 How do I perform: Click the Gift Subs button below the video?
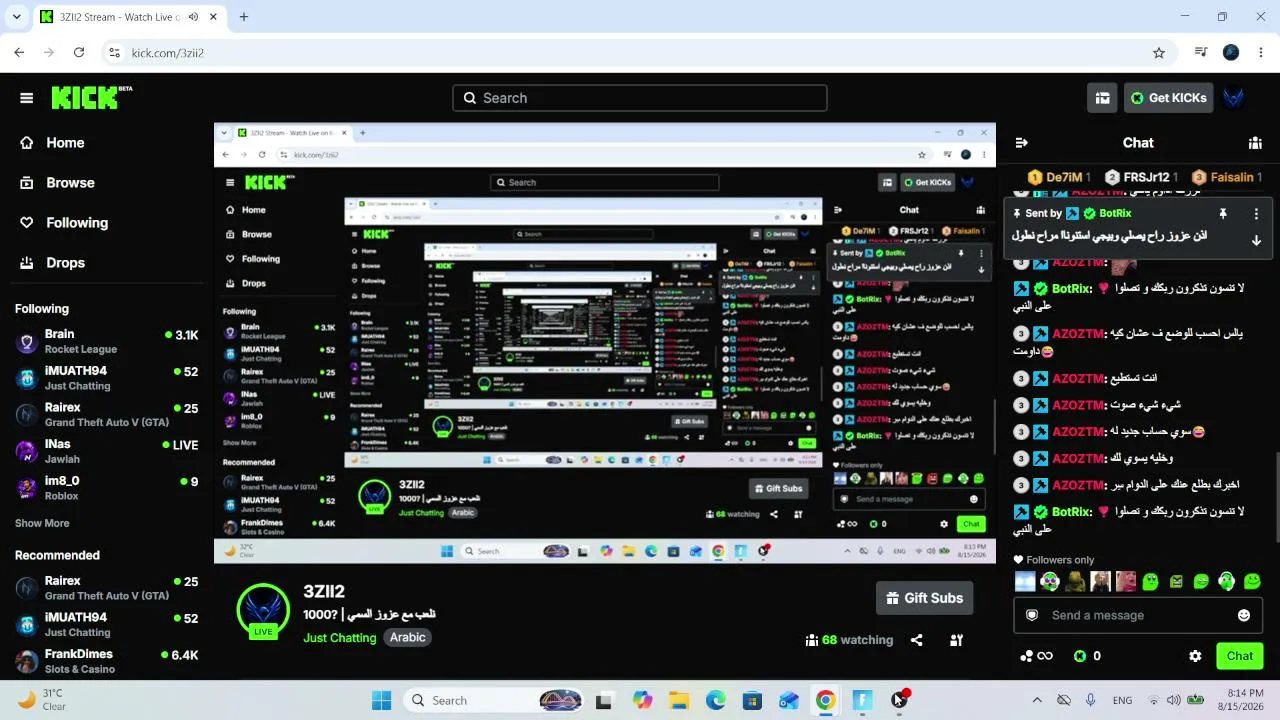coord(924,598)
